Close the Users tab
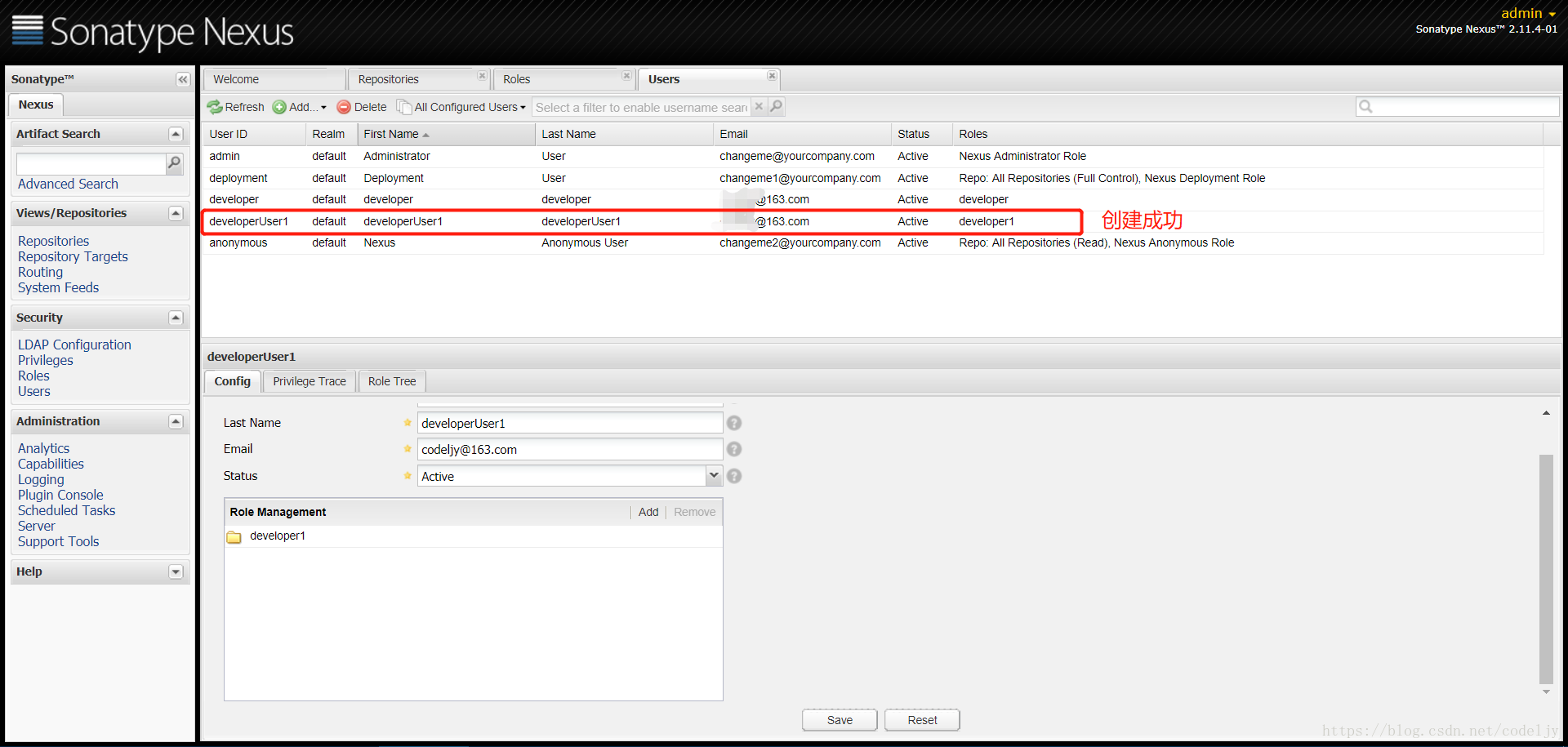Screen dimensions: 1568x747 tap(772, 76)
